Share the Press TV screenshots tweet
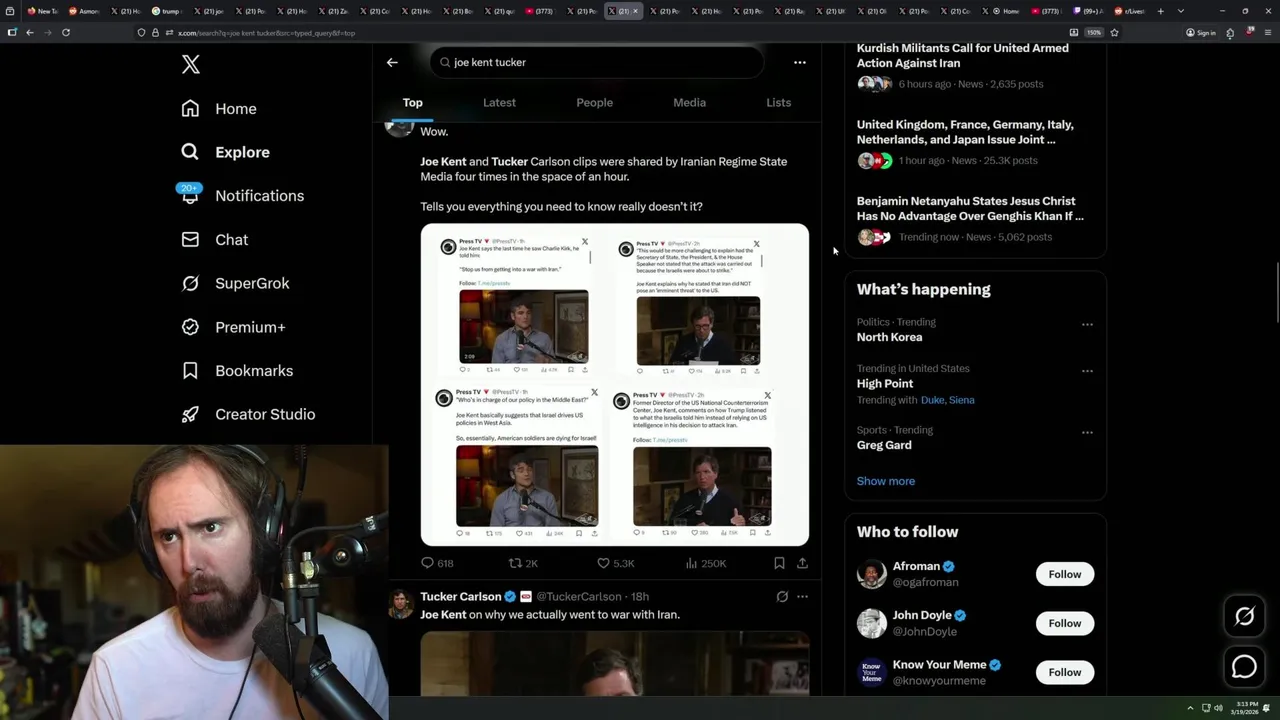 coord(802,563)
